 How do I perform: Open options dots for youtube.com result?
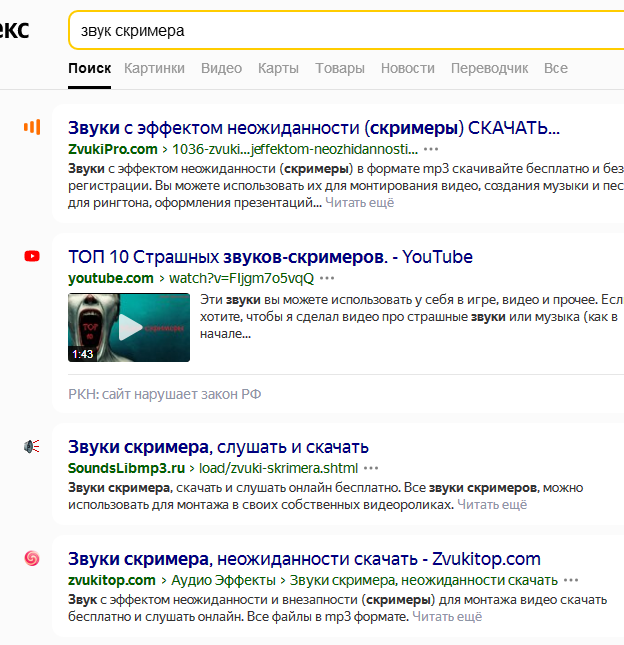tap(327, 278)
